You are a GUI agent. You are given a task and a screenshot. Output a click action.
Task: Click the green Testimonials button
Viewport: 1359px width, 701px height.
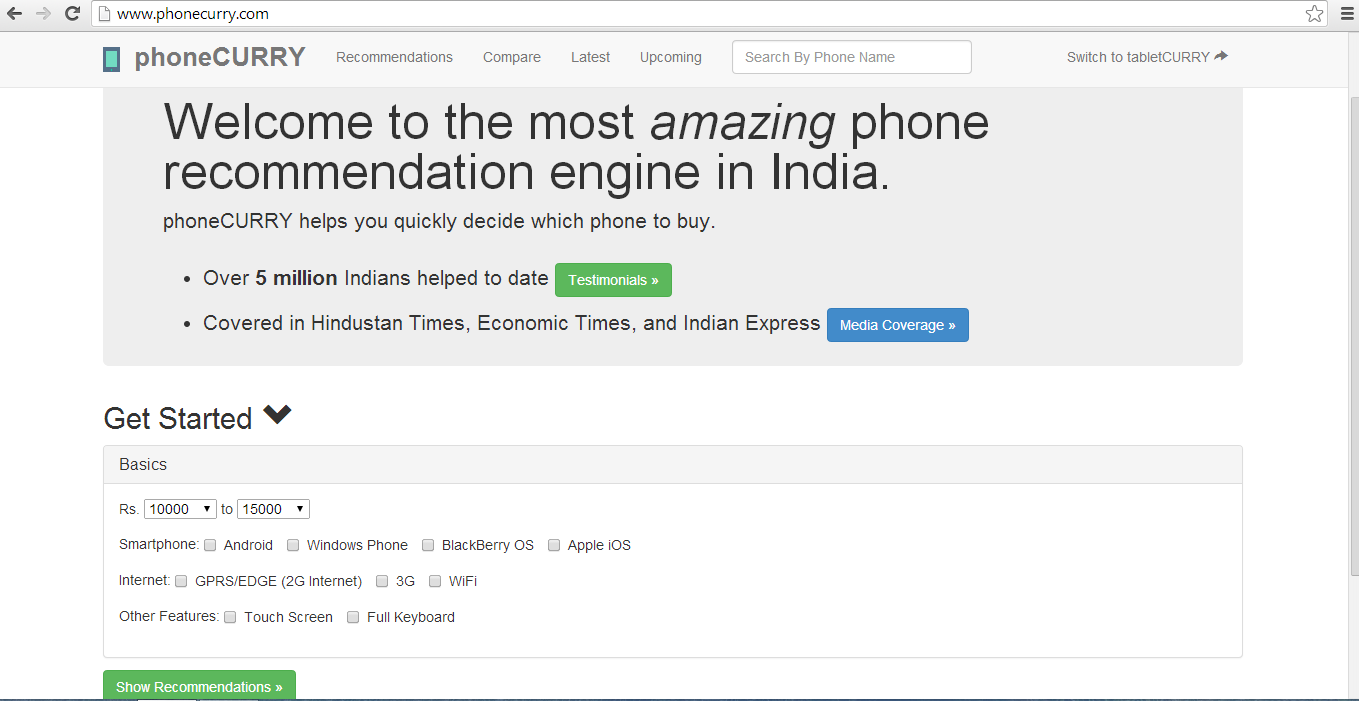pos(613,280)
